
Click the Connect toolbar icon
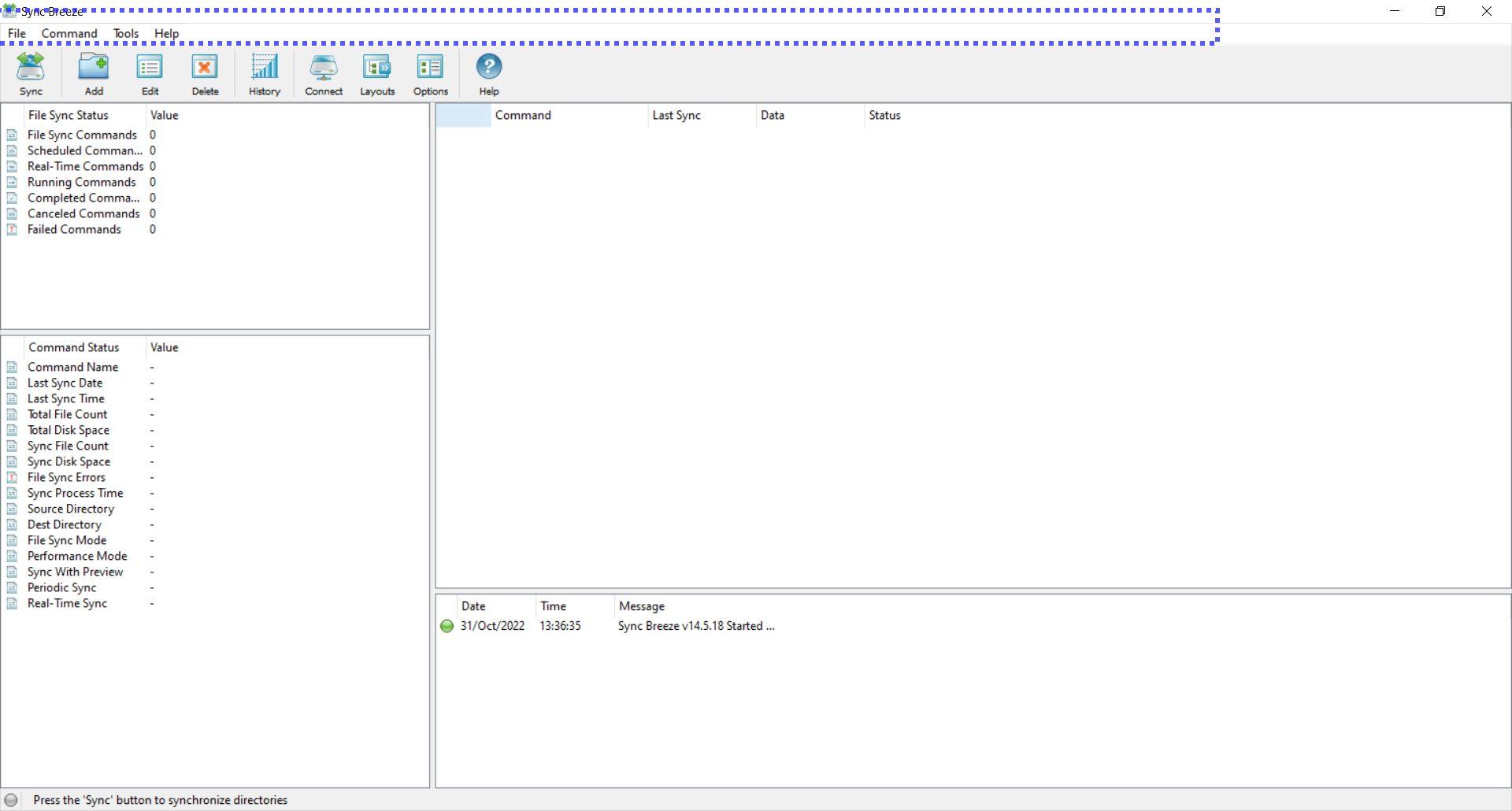(324, 74)
